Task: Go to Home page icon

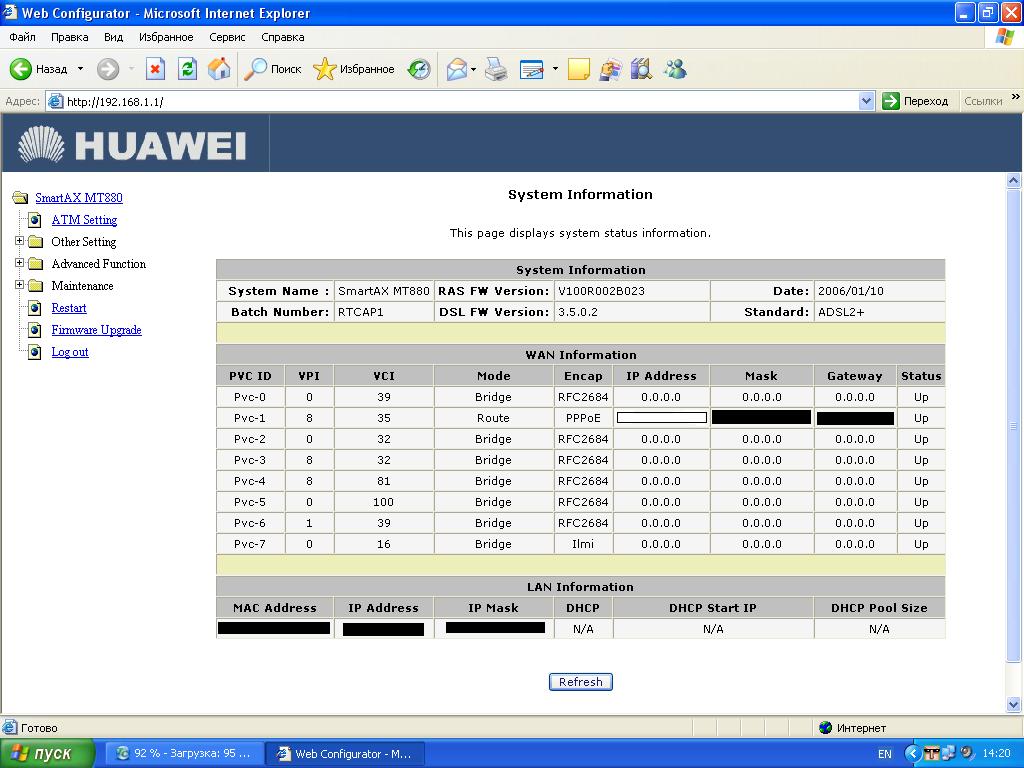Action: tap(219, 69)
